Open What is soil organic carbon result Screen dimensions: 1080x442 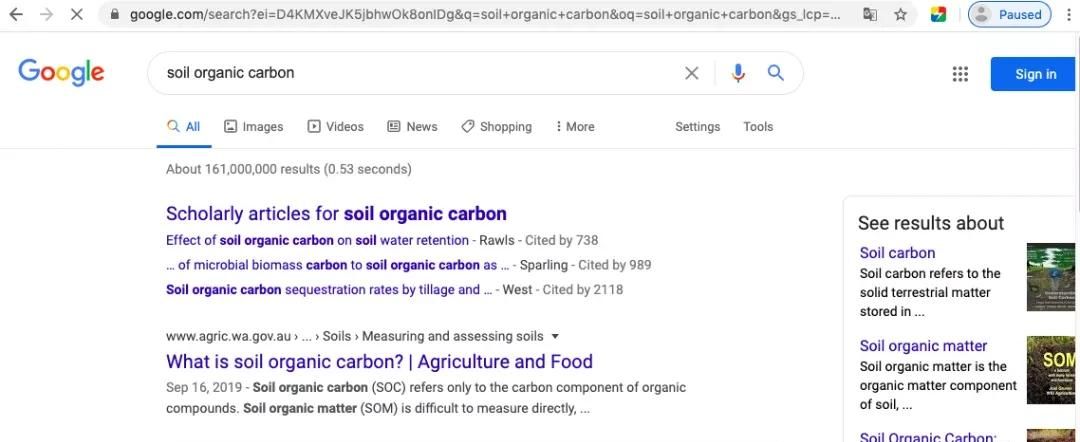click(380, 361)
